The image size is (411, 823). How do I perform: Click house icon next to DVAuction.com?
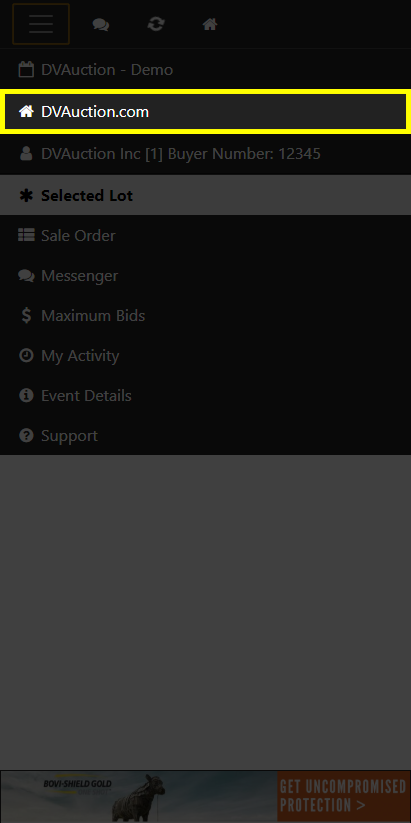(26, 111)
